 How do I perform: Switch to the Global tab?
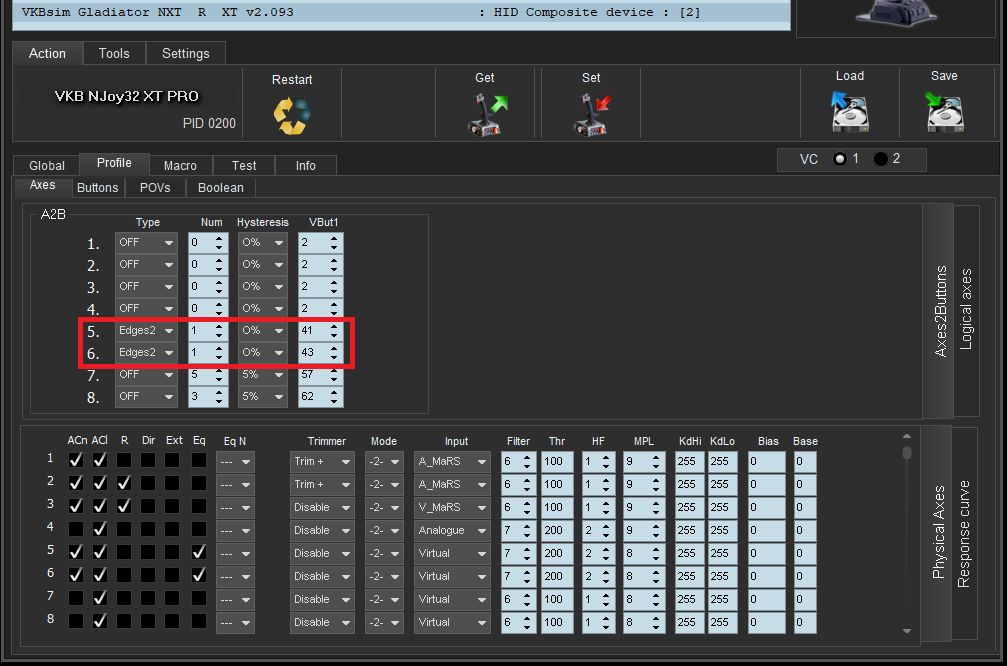pyautogui.click(x=47, y=166)
